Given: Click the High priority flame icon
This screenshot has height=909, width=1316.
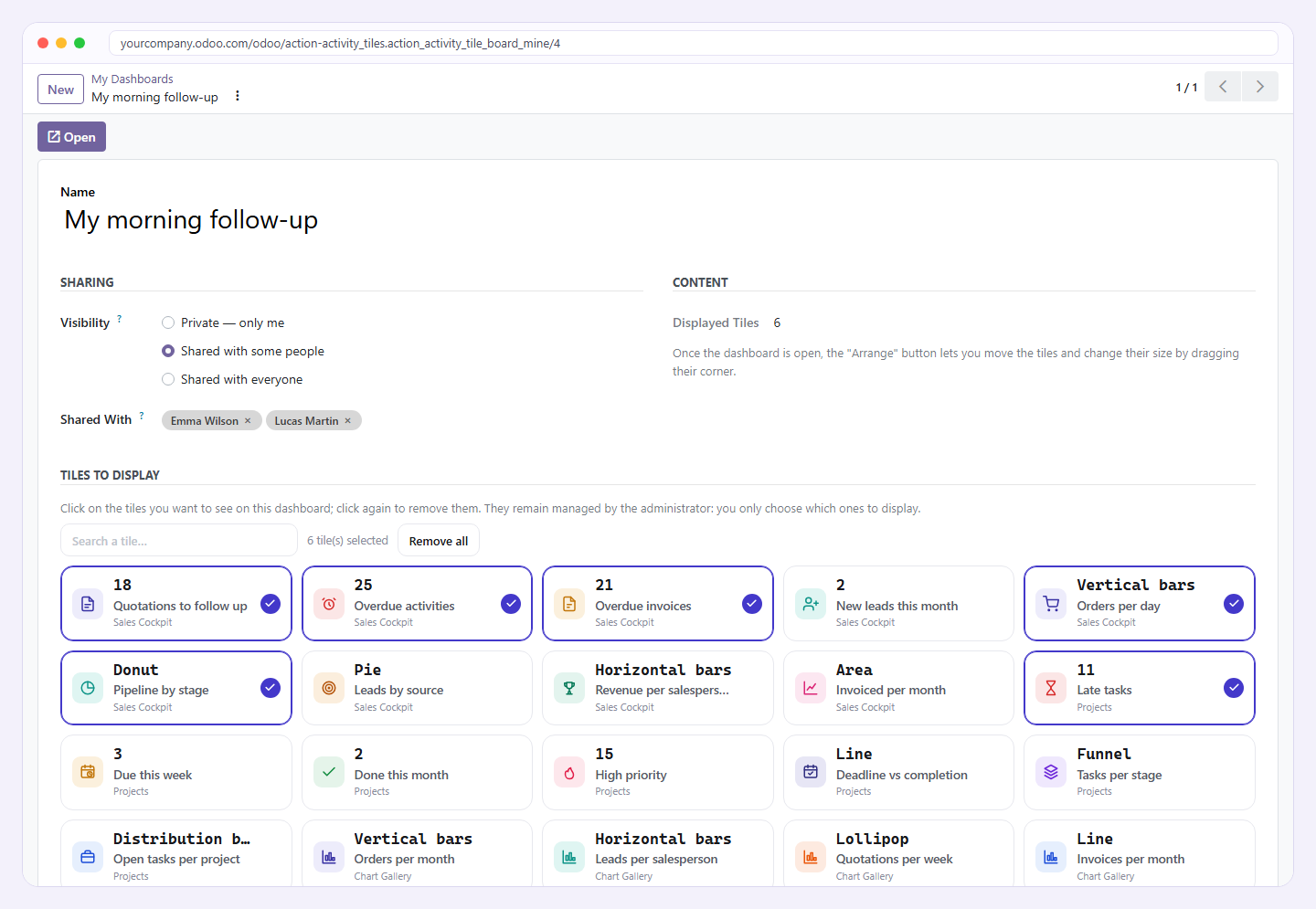Looking at the screenshot, I should pos(569,772).
